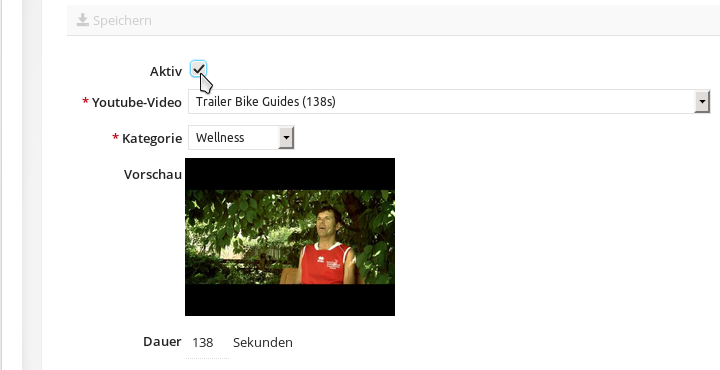Viewport: 720px width, 370px height.
Task: Click the Wellness category value
Action: [220, 138]
